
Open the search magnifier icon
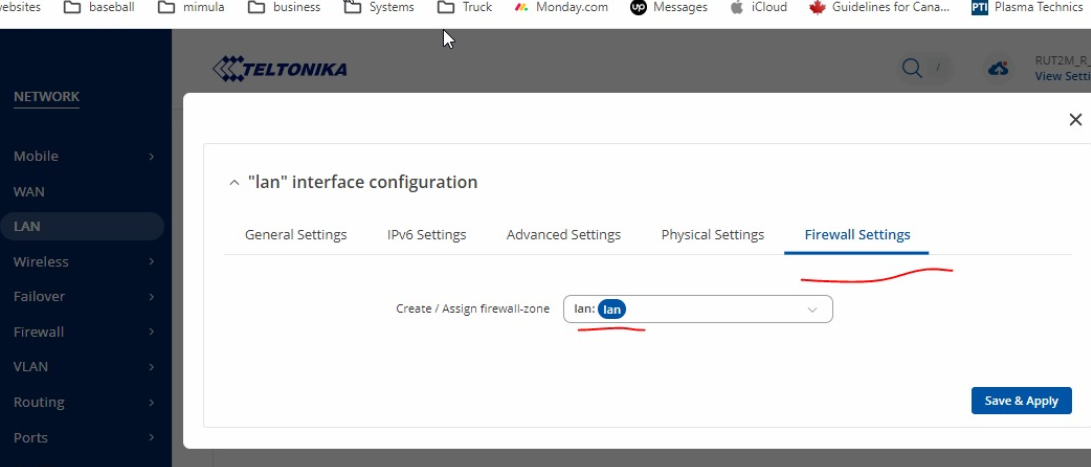click(x=911, y=68)
